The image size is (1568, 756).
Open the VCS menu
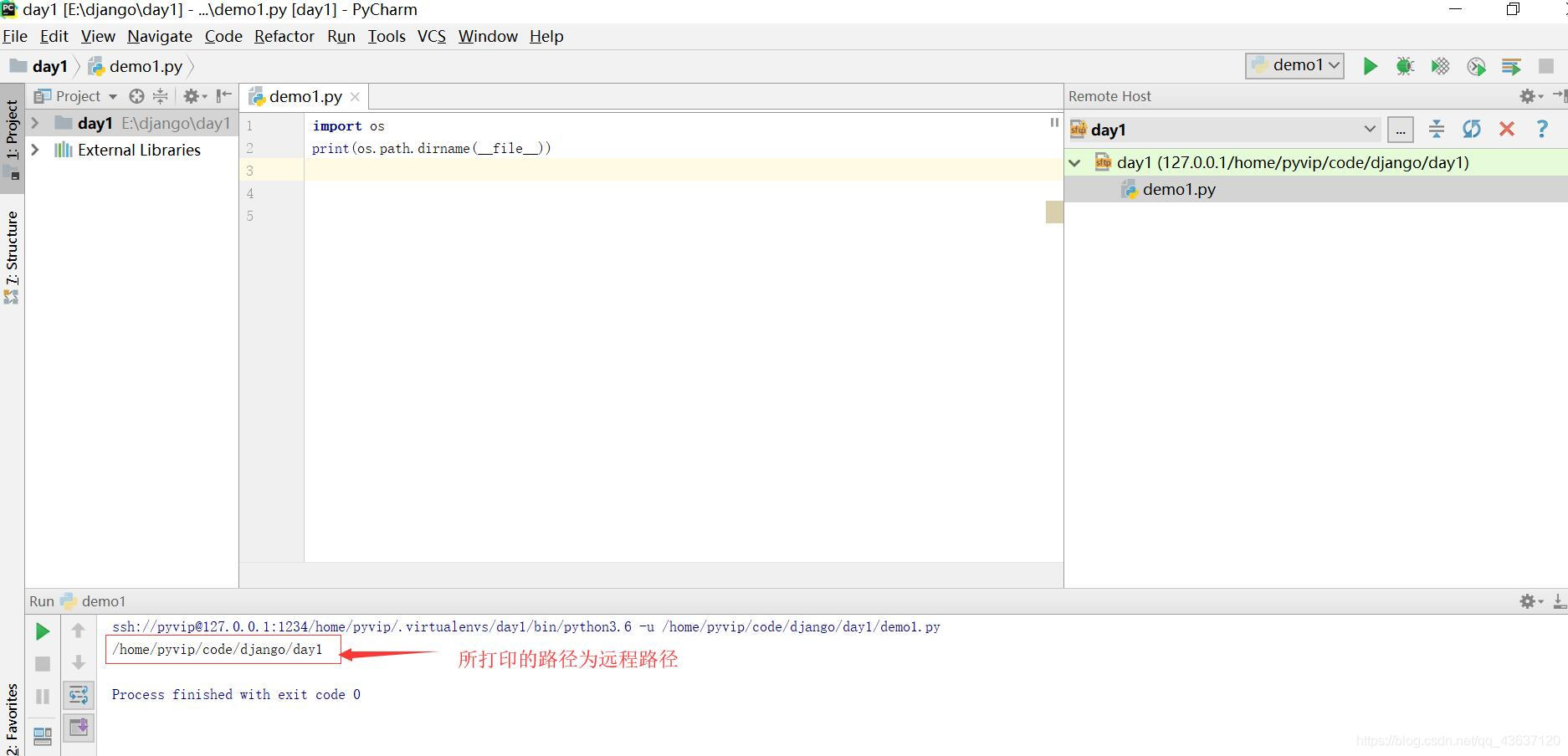pyautogui.click(x=432, y=36)
